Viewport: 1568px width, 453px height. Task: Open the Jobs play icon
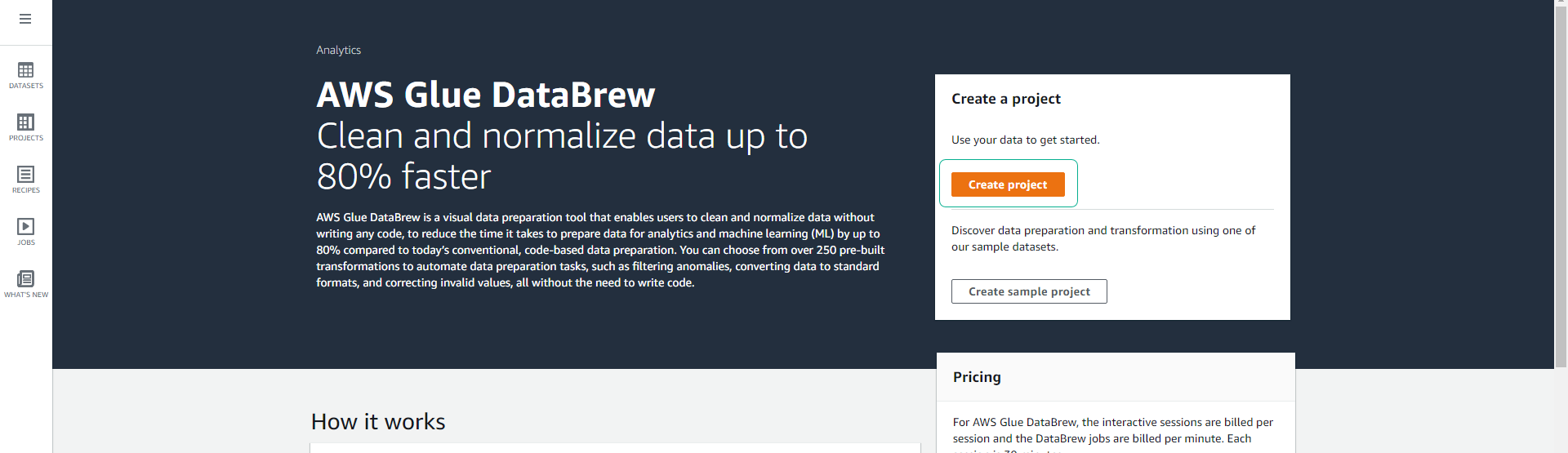[x=26, y=227]
